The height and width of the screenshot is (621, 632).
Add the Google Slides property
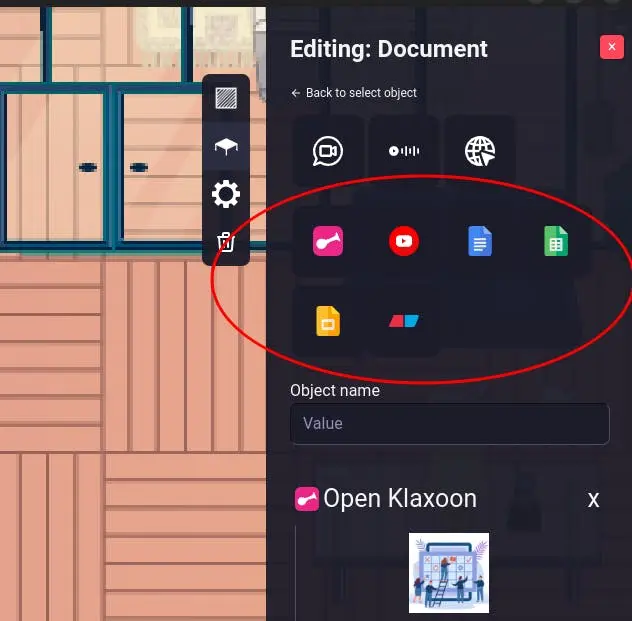point(328,321)
